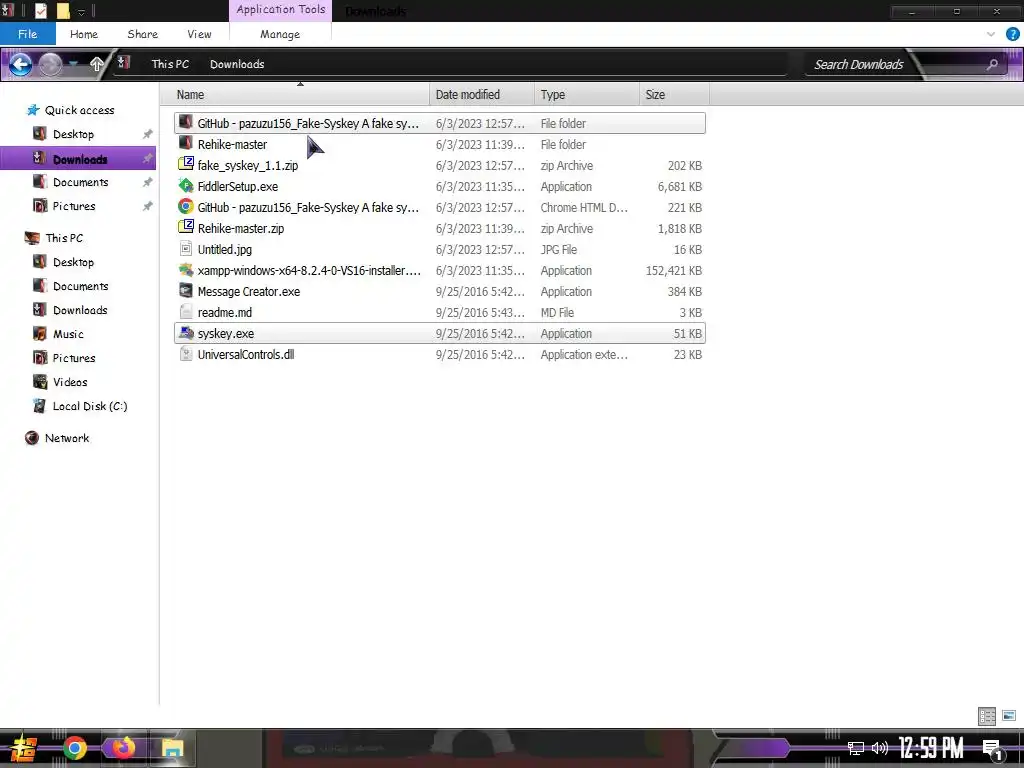Open Desktop under Quick access
The image size is (1024, 768).
pos(73,134)
